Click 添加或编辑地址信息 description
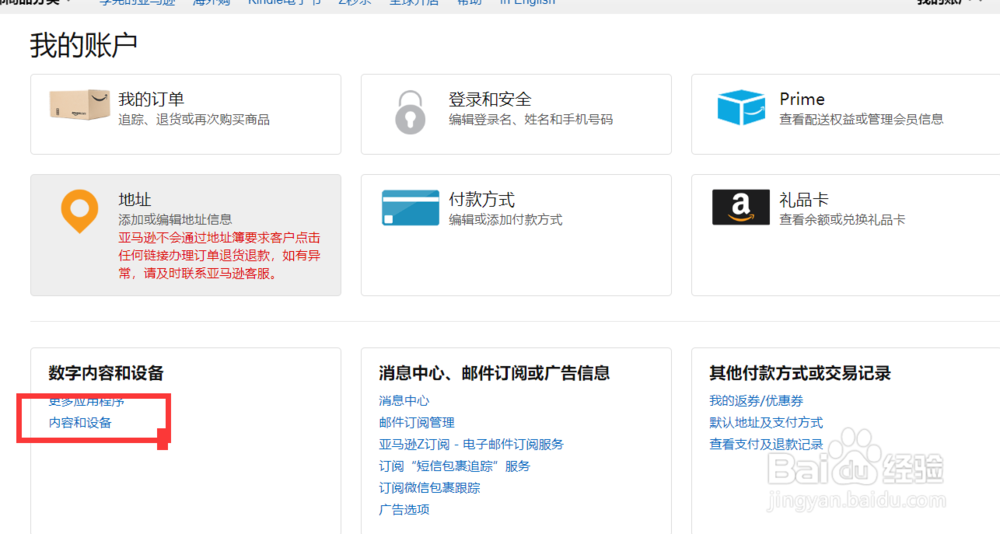The width and height of the screenshot is (1000, 534). (x=175, y=219)
